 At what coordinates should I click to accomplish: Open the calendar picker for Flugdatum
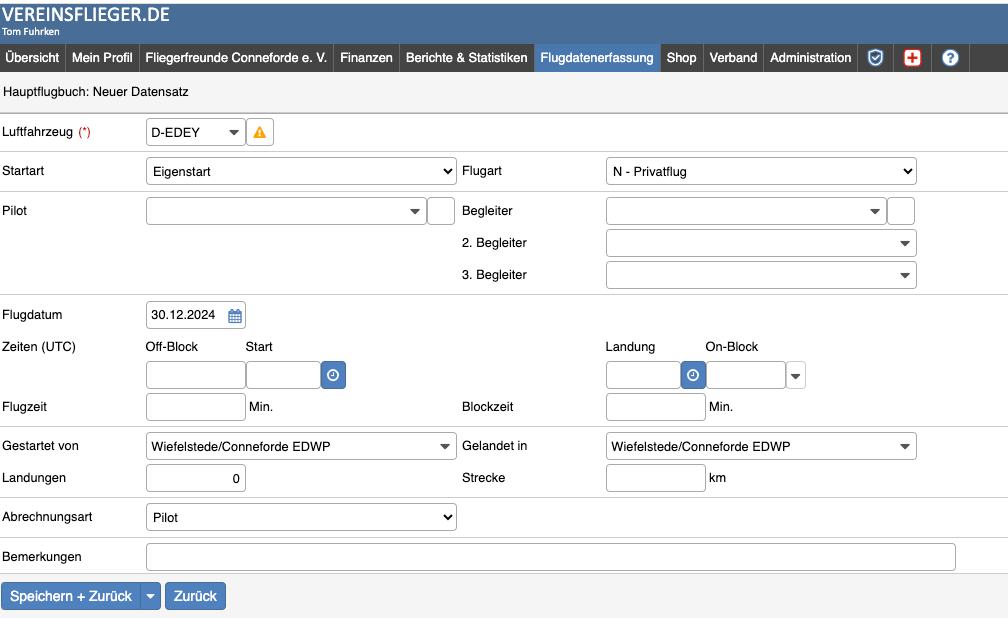235,315
